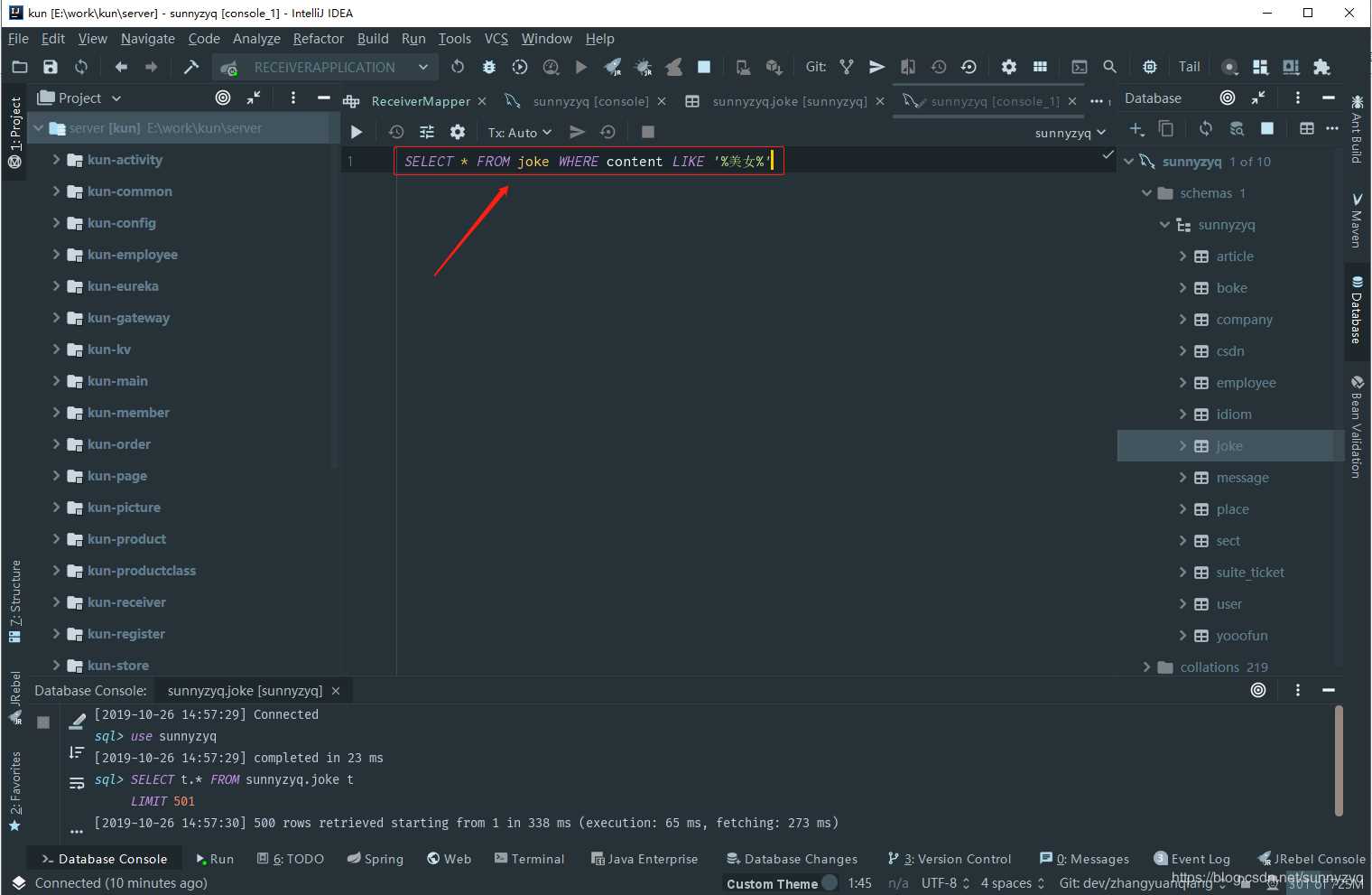The image size is (1372, 895).
Task: Add new data source plus icon
Action: tap(1136, 129)
